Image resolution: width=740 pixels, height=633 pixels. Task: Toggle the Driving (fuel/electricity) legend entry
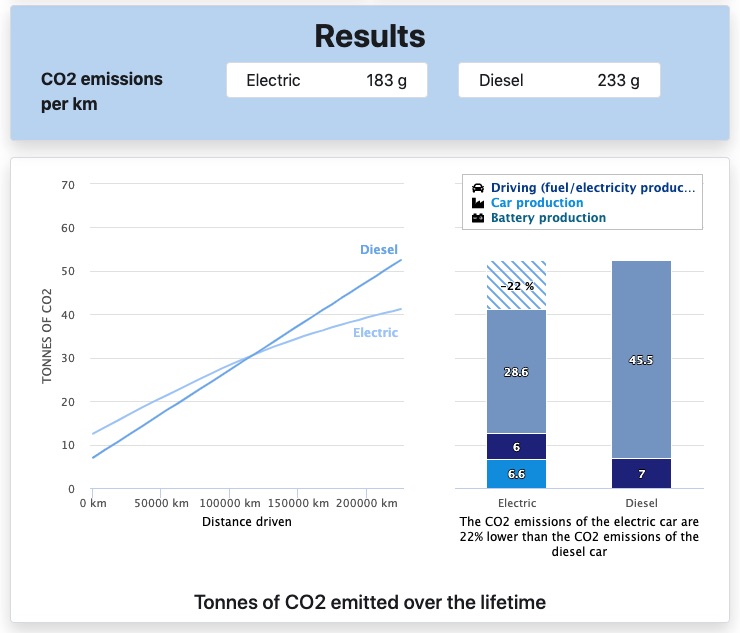pos(591,188)
